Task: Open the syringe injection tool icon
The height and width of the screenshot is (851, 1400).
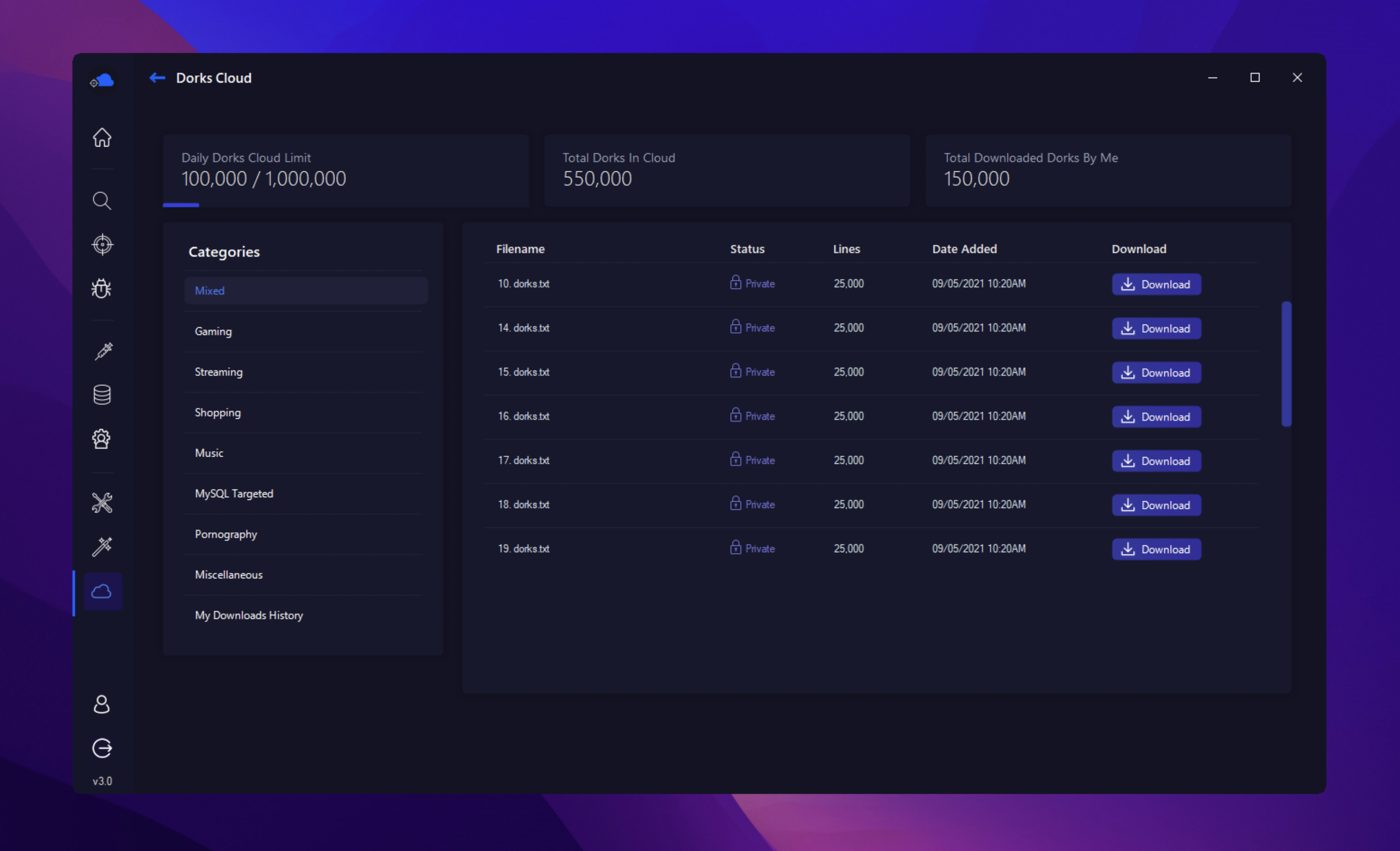Action: click(x=103, y=351)
